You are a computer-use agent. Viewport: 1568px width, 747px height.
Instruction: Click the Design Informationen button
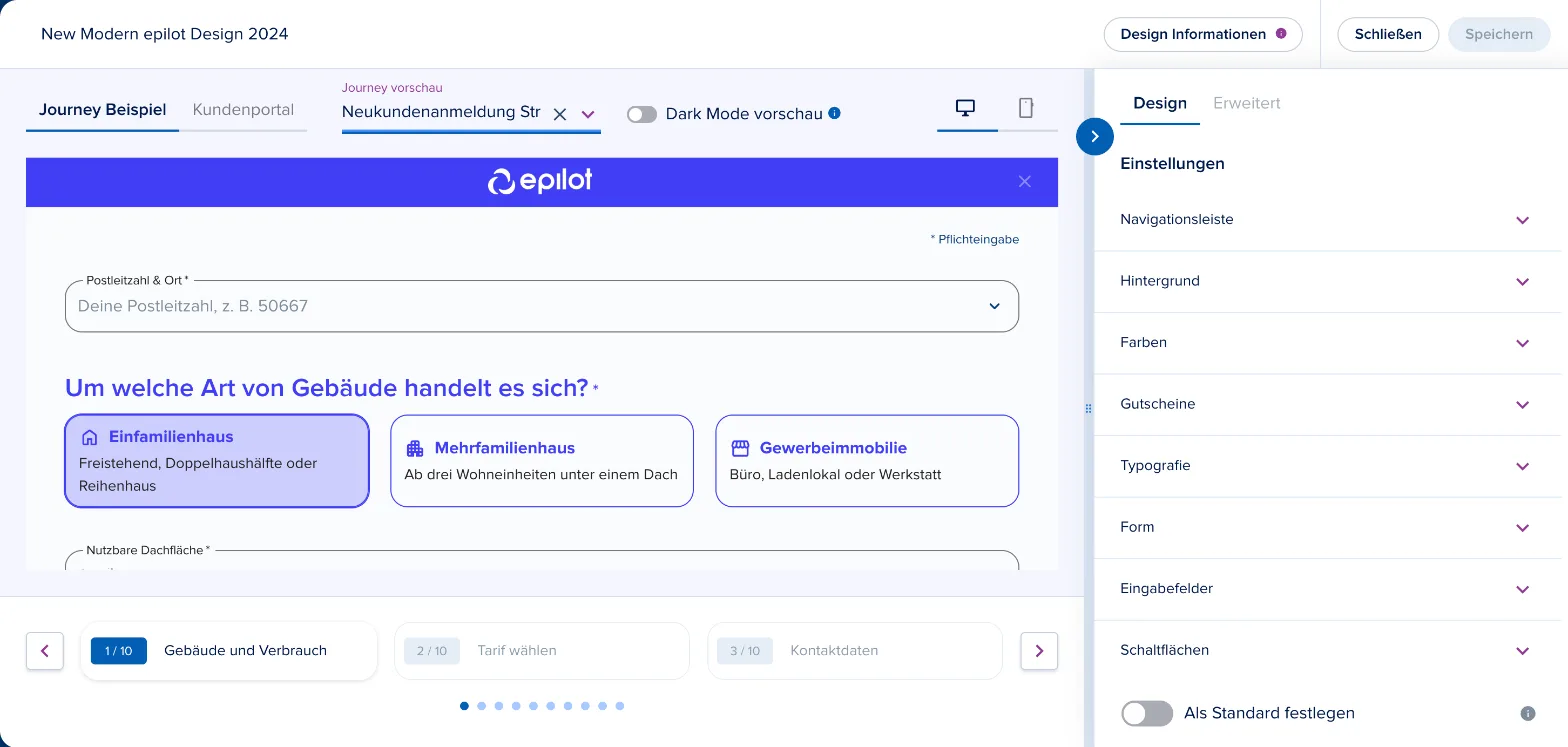pos(1203,34)
